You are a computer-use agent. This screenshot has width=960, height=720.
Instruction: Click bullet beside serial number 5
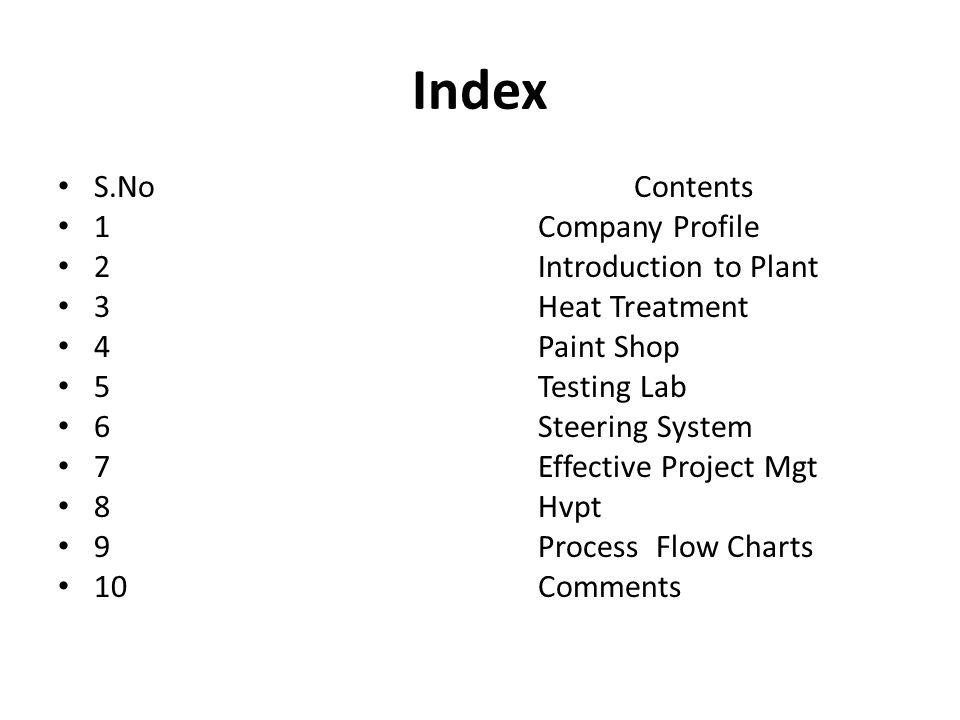[x=64, y=386]
